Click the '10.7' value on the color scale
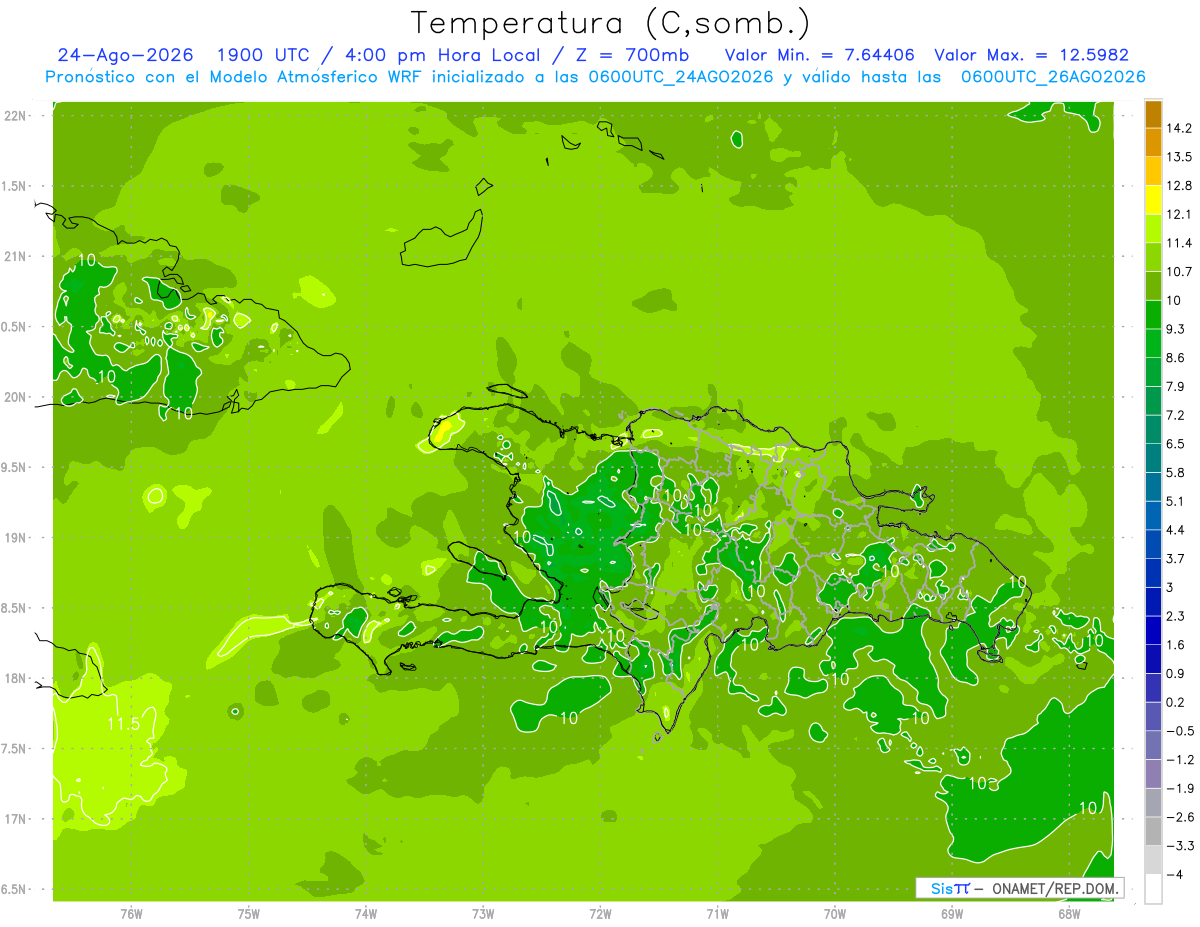The height and width of the screenshot is (927, 1200). [x=1180, y=272]
